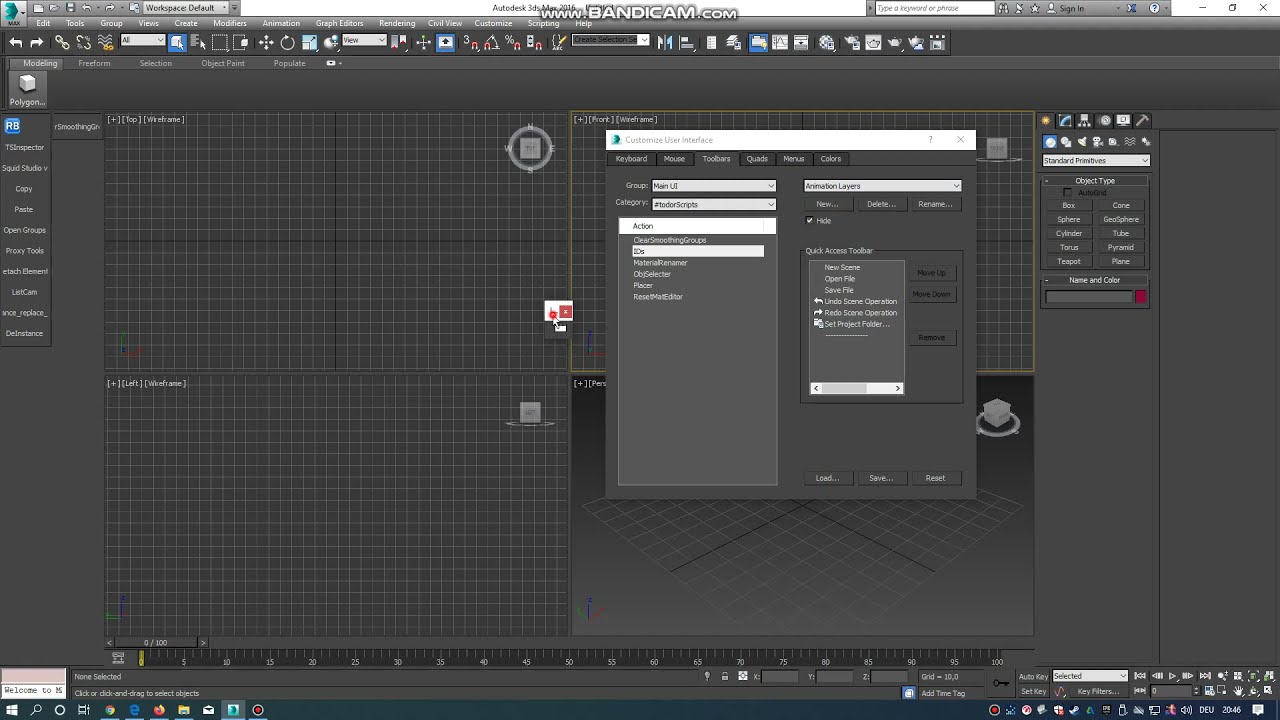Select the Select and Link tool
Viewport: 1280px width, 720px height.
click(x=62, y=42)
